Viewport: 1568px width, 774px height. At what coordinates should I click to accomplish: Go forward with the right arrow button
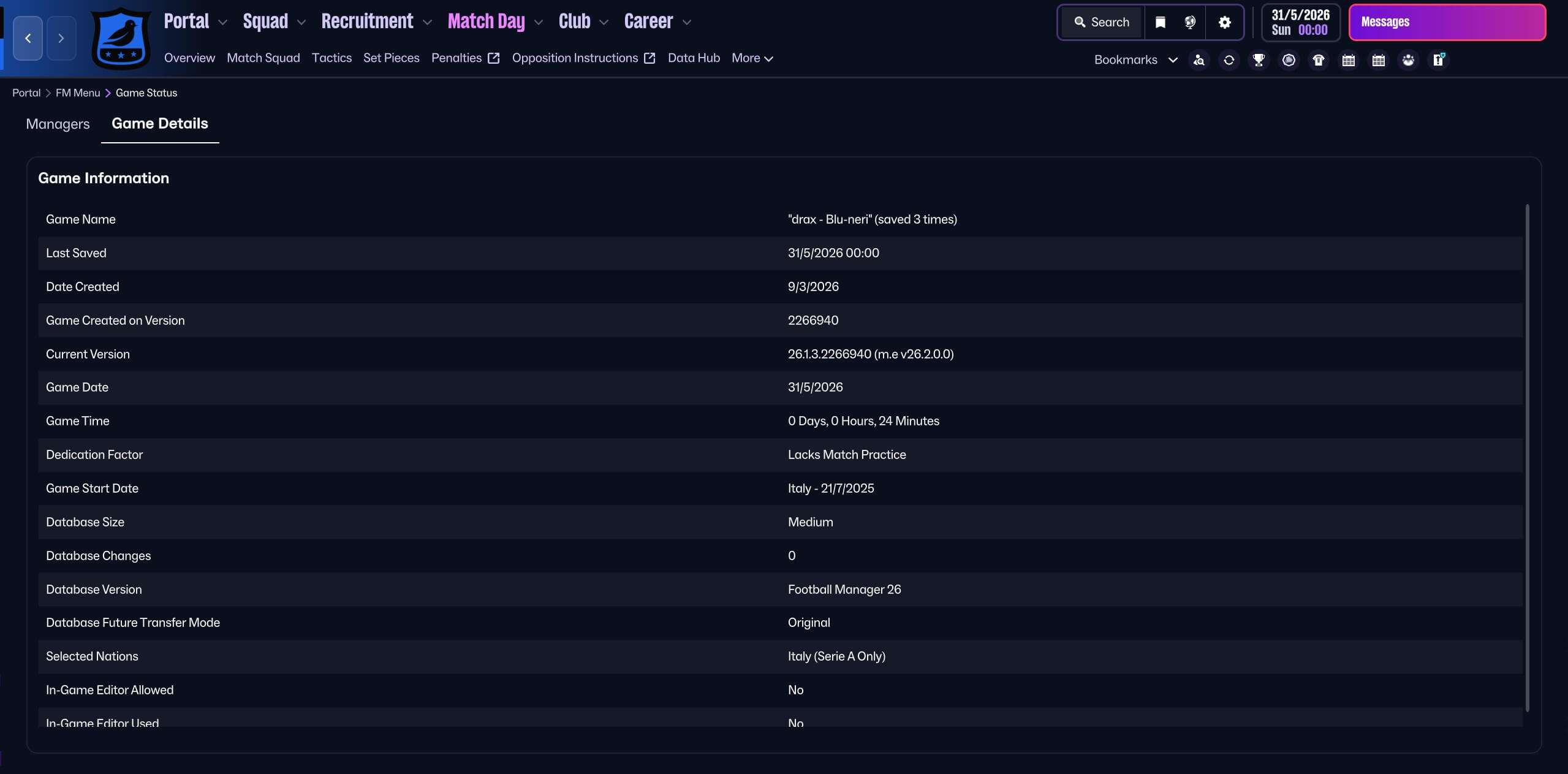(x=61, y=39)
